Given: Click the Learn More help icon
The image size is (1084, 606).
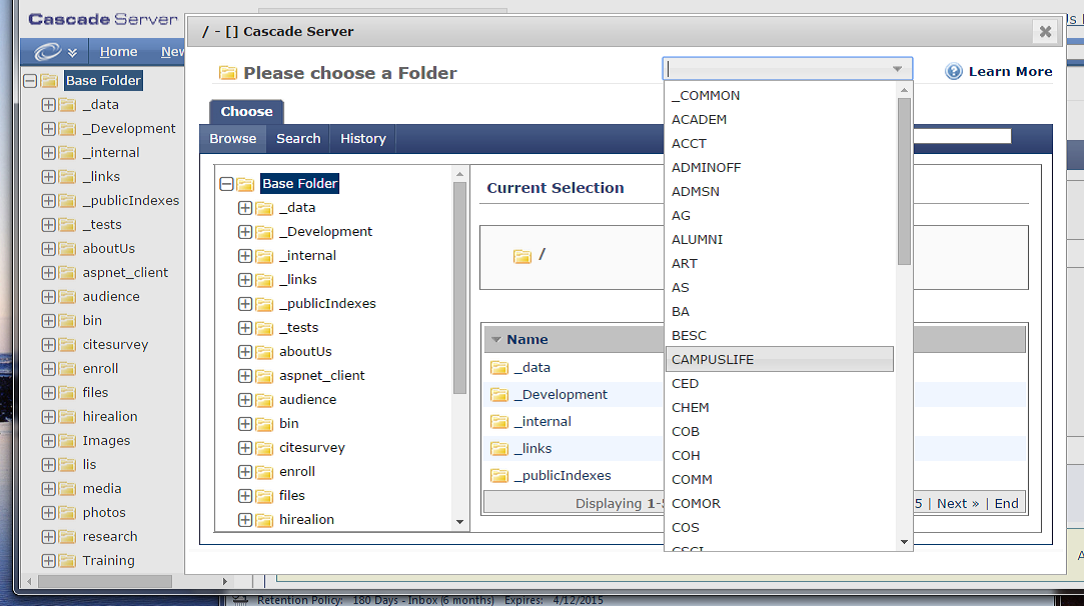Looking at the screenshot, I should click(x=953, y=71).
